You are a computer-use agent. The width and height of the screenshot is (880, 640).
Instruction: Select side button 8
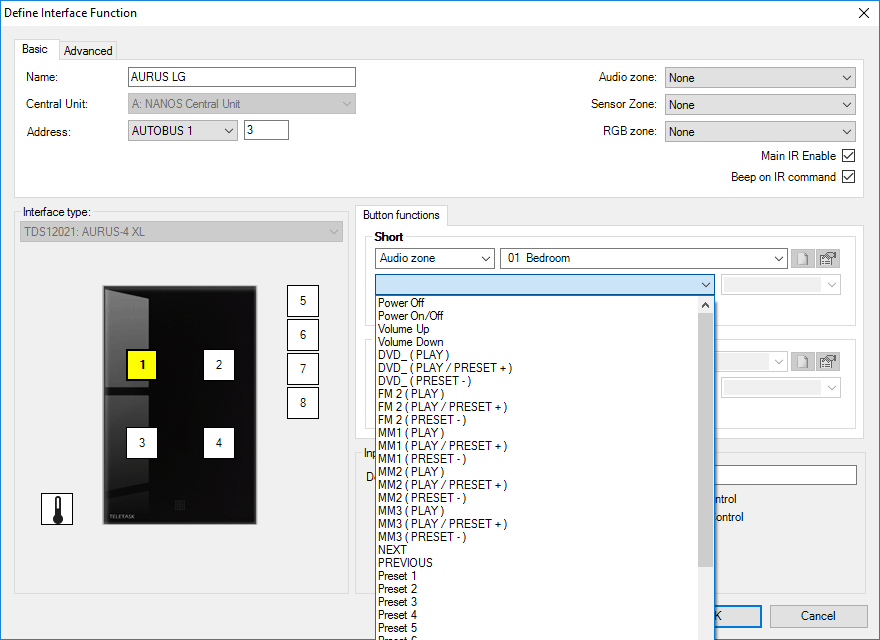point(303,403)
